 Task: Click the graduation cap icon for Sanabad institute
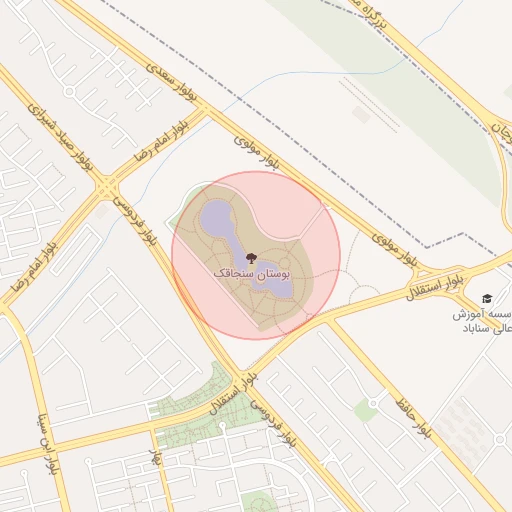tap(487, 298)
